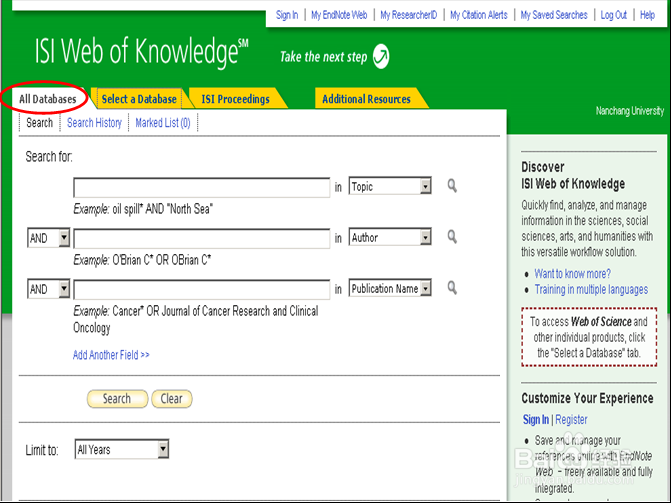
Task: Open My ResearcherID link
Action: coord(409,15)
